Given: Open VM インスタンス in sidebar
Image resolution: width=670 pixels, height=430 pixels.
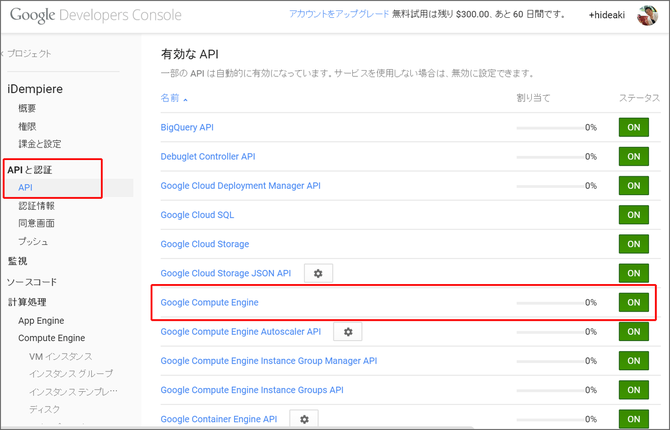Looking at the screenshot, I should [x=60, y=356].
